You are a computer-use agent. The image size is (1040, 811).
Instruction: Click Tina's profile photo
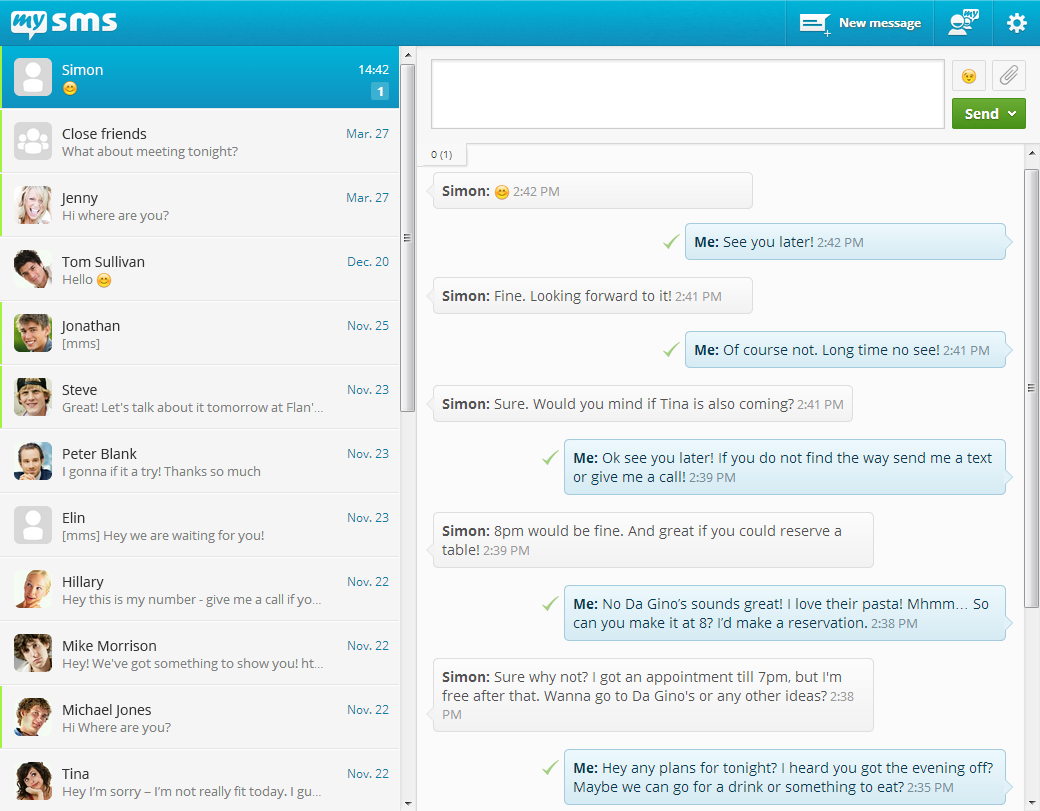(x=32, y=781)
